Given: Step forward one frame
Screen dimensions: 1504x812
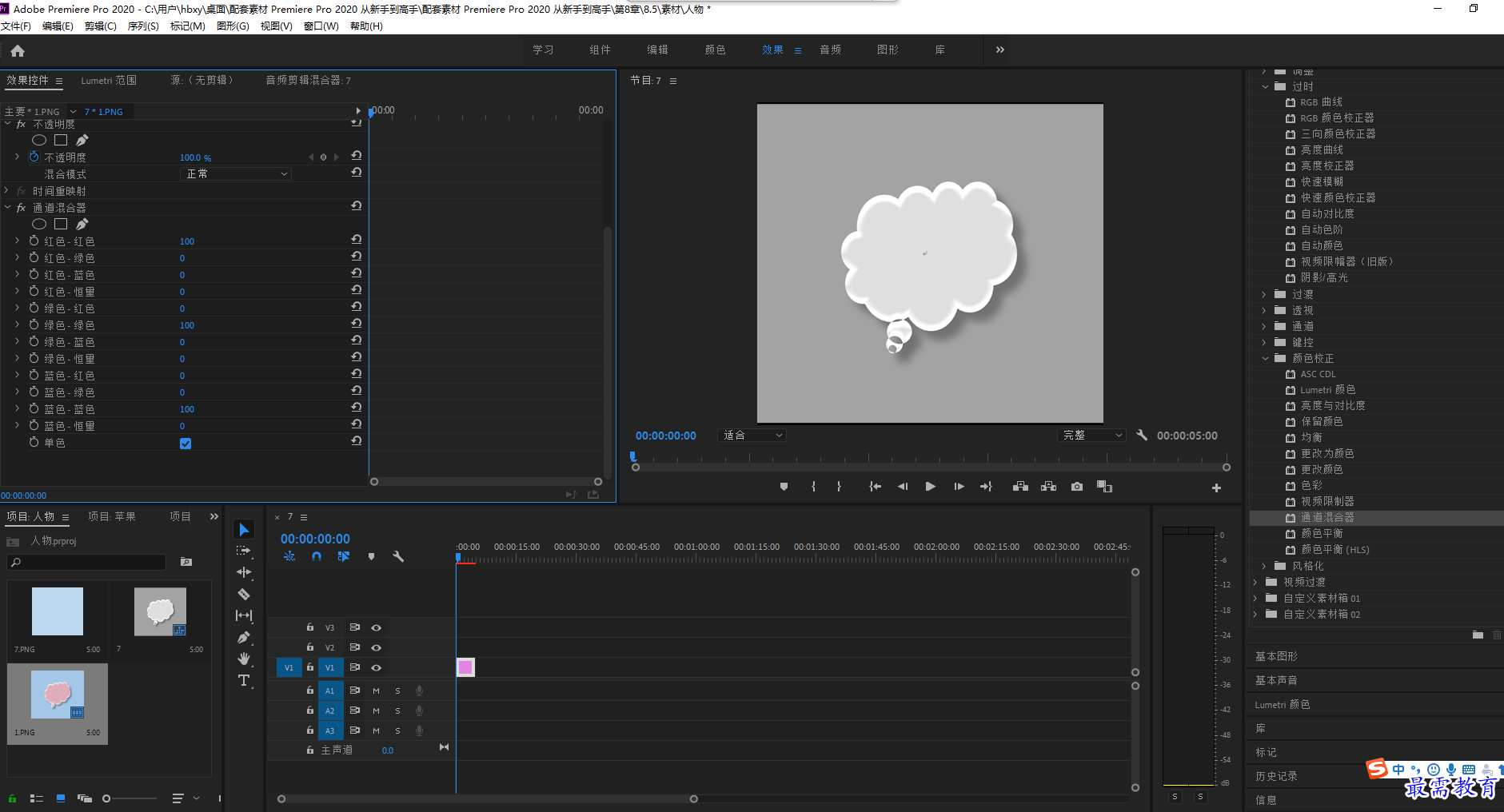Looking at the screenshot, I should point(959,487).
